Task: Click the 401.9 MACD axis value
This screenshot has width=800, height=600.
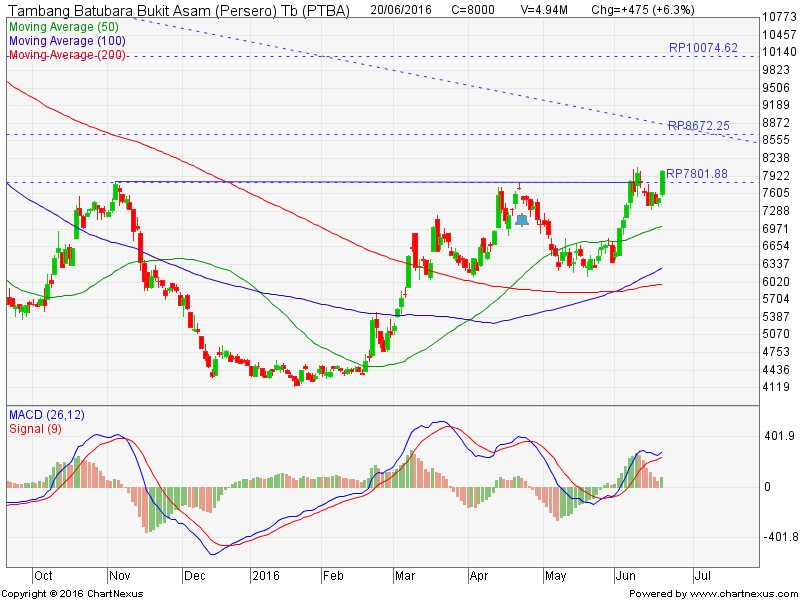Action: [780, 436]
